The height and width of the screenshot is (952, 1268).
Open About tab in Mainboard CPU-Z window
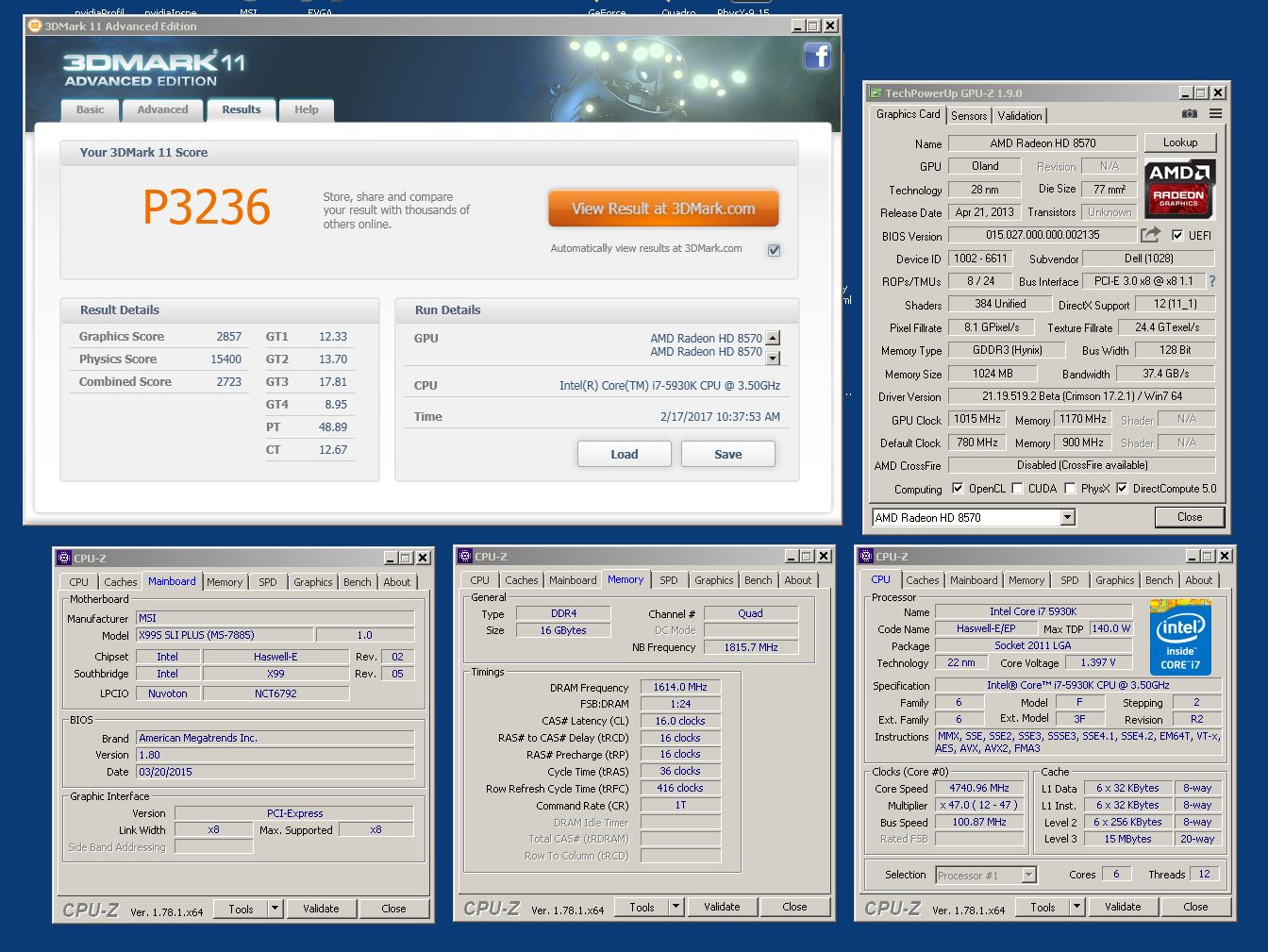(x=396, y=582)
